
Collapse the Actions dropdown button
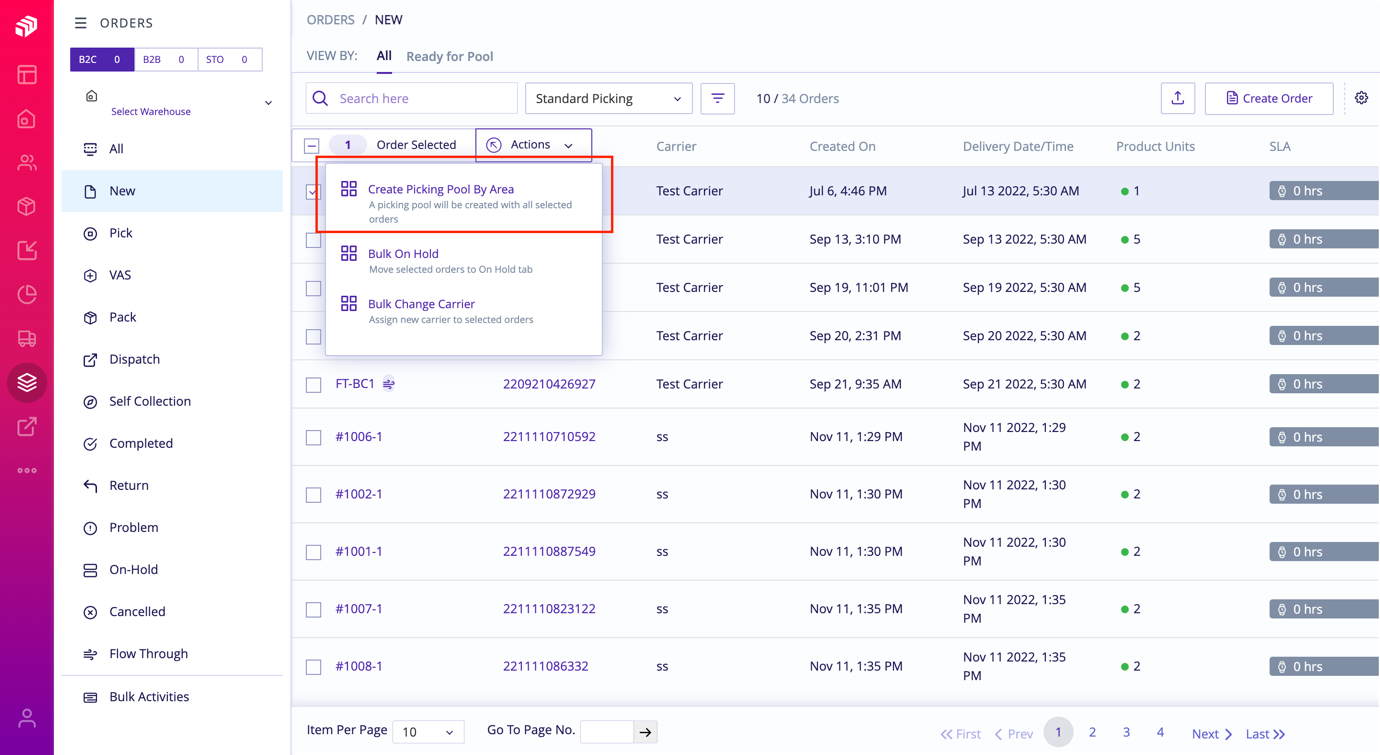click(533, 145)
